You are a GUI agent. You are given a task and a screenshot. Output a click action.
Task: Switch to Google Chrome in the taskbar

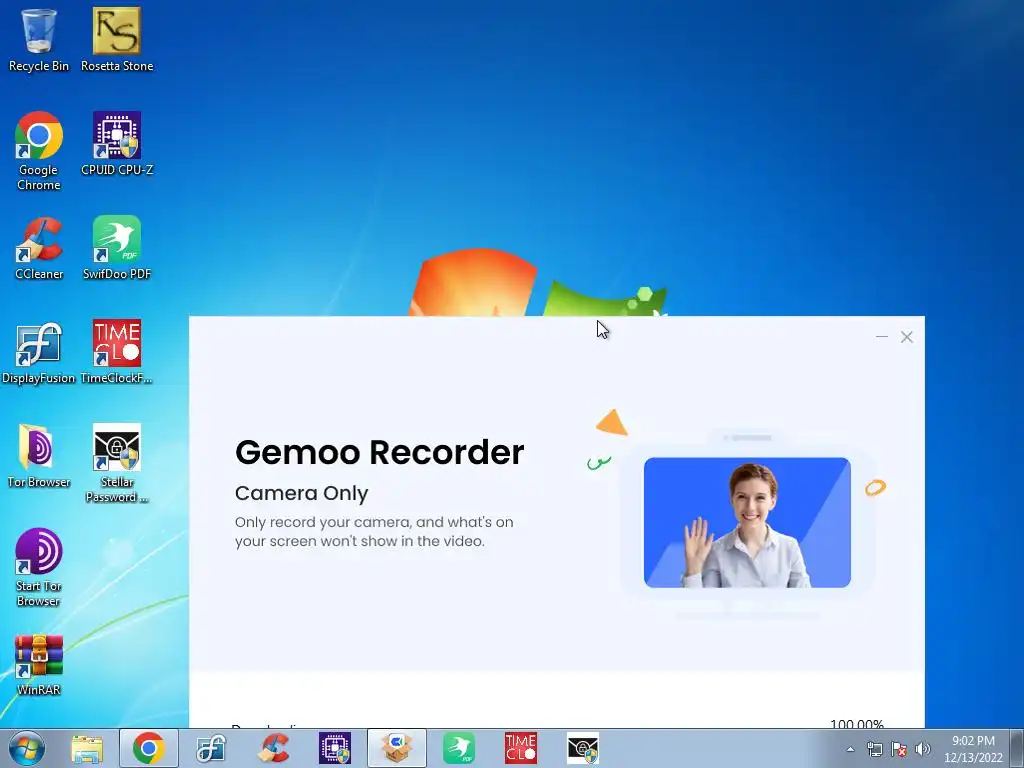click(148, 748)
